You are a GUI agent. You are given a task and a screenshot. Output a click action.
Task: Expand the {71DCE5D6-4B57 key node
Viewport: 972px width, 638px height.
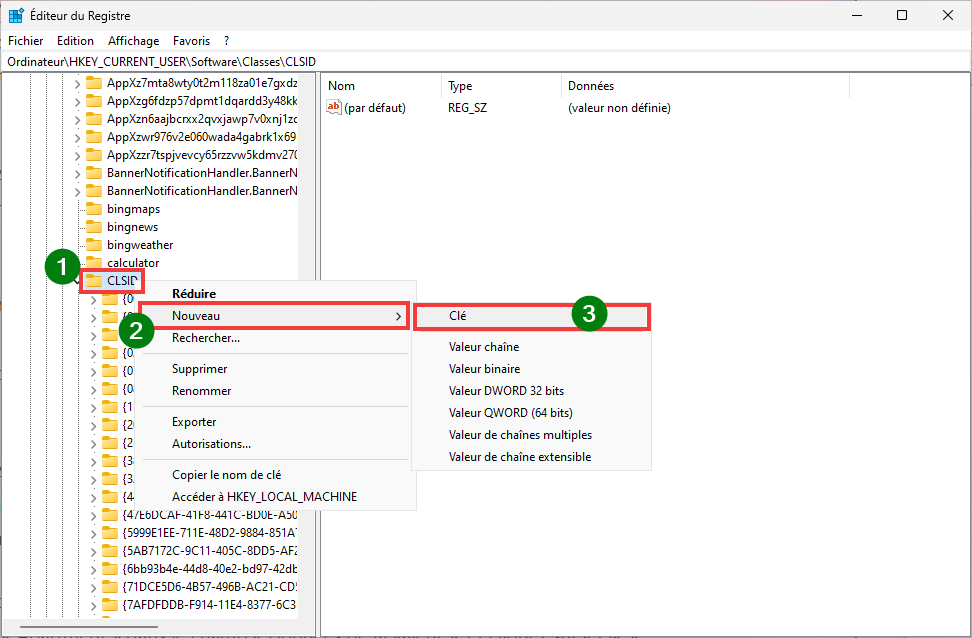coord(93,587)
